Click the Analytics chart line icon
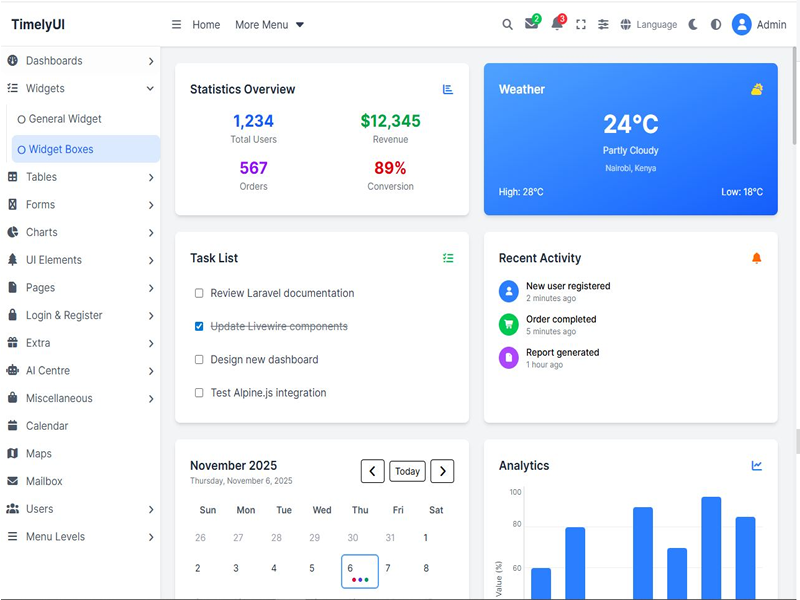The height and width of the screenshot is (600, 800). pyautogui.click(x=757, y=466)
